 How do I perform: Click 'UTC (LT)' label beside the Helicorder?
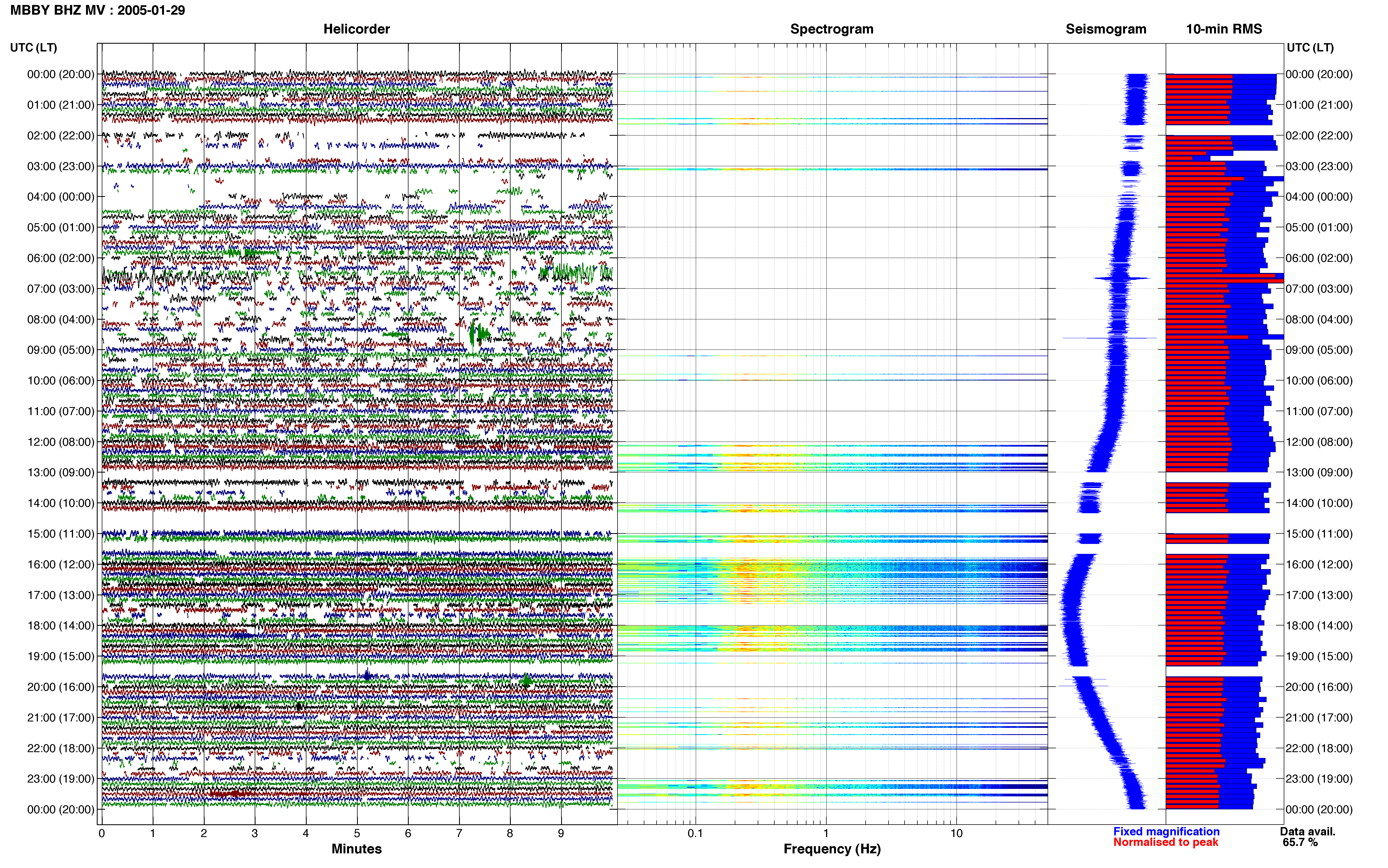click(34, 48)
